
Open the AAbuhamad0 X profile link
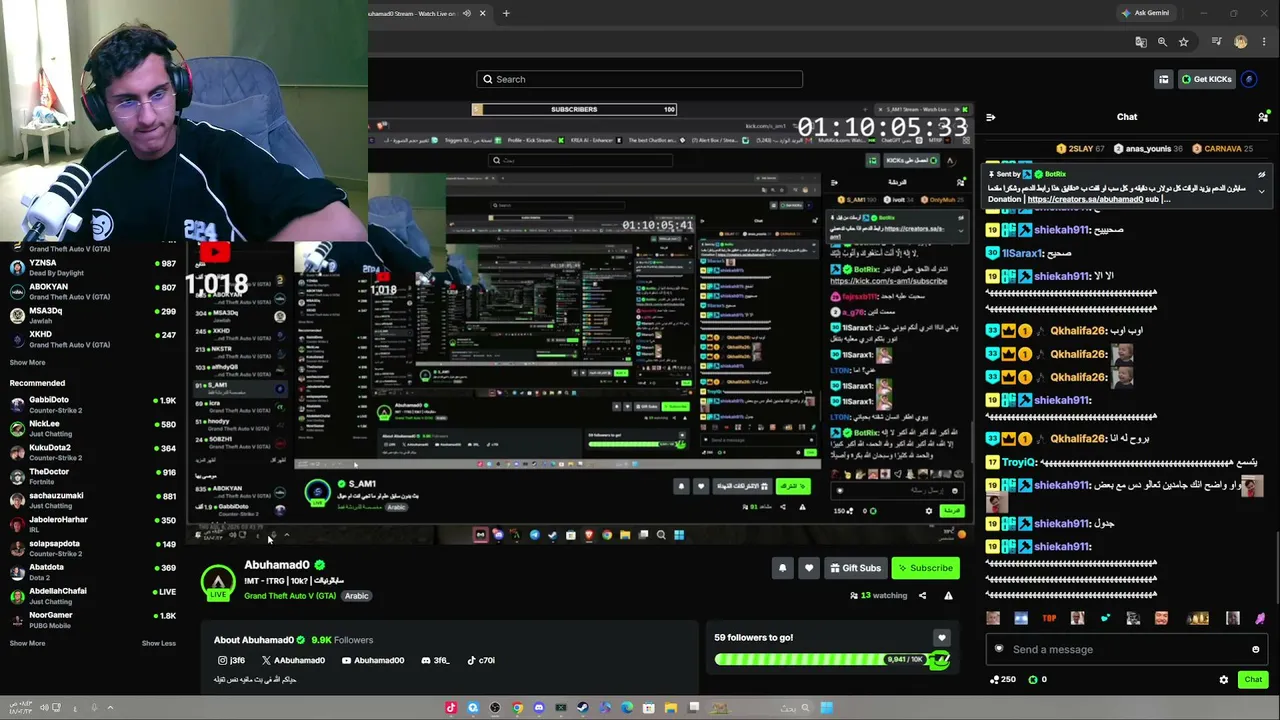coord(293,660)
